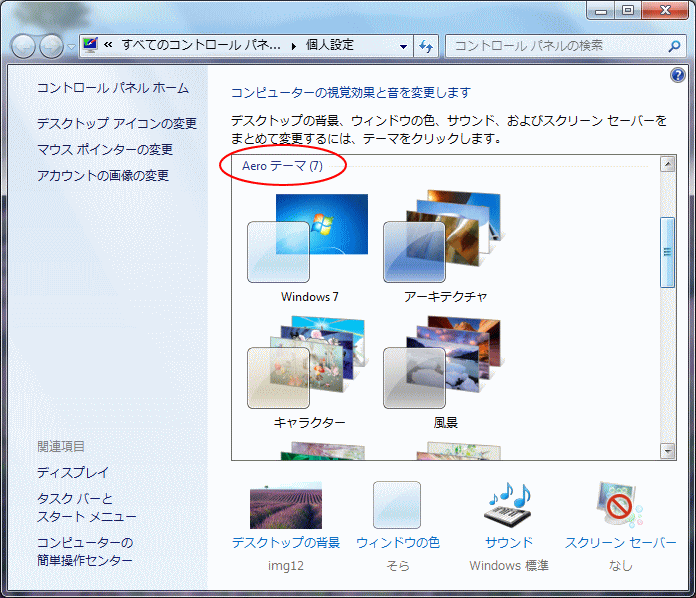Click the ウィンドウの色 swatch icon
Viewport: 696px width, 598px height.
coord(397,505)
